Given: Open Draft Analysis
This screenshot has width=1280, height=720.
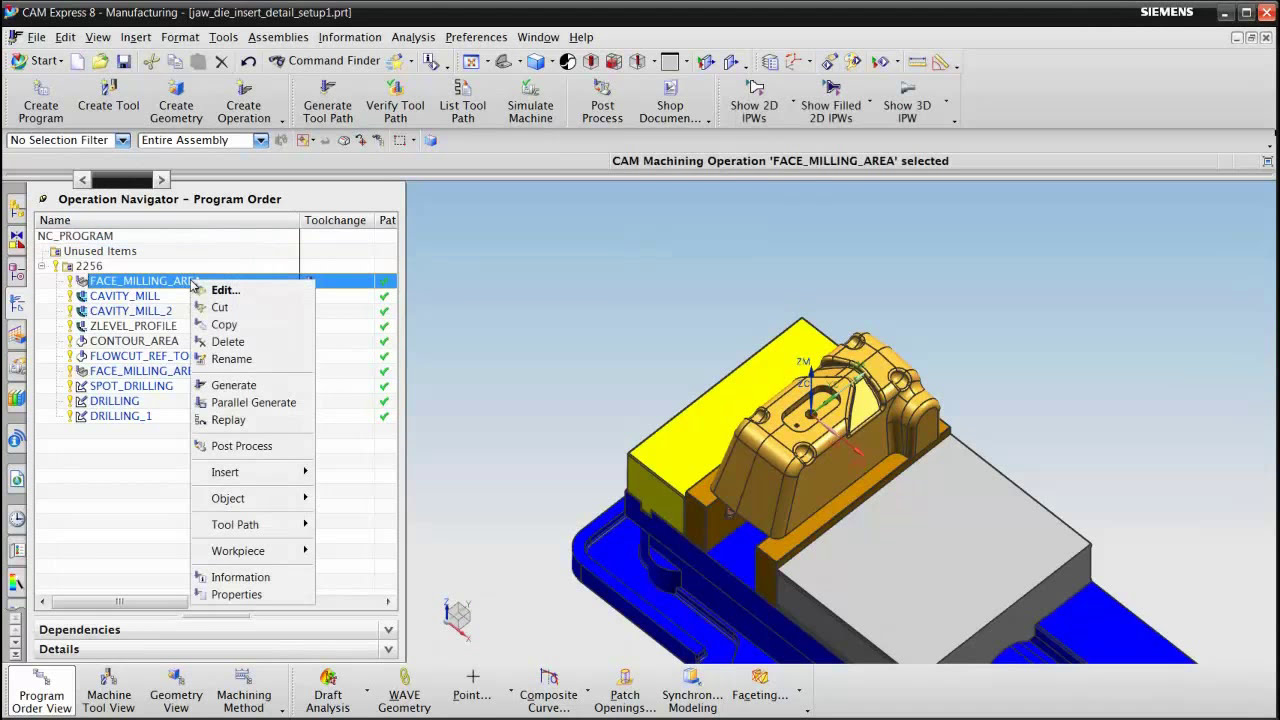Looking at the screenshot, I should [328, 691].
